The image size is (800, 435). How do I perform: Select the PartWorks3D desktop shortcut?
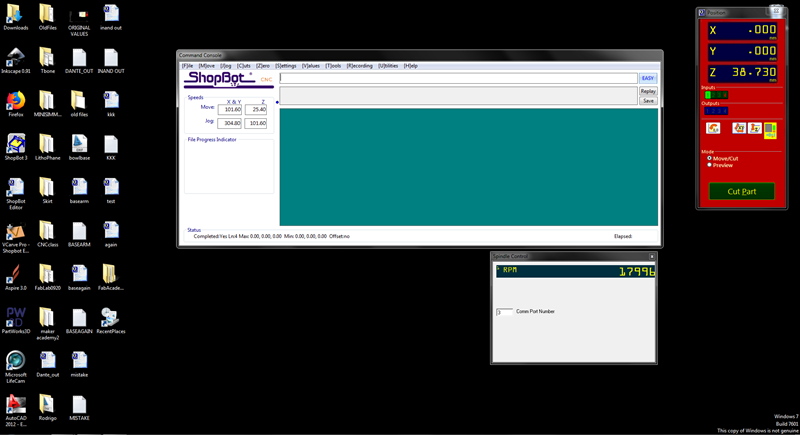[16, 321]
